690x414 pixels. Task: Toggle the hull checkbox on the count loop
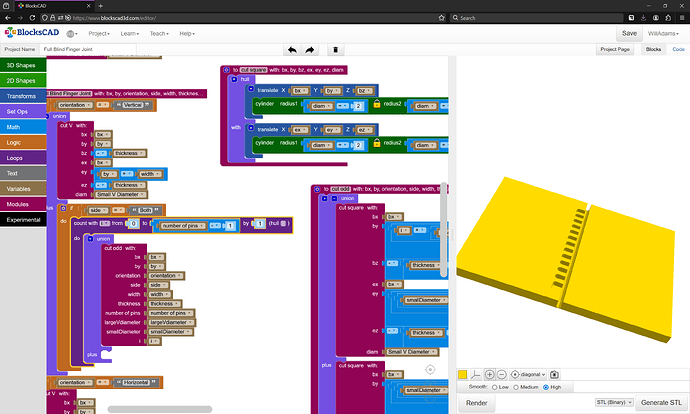[283, 223]
